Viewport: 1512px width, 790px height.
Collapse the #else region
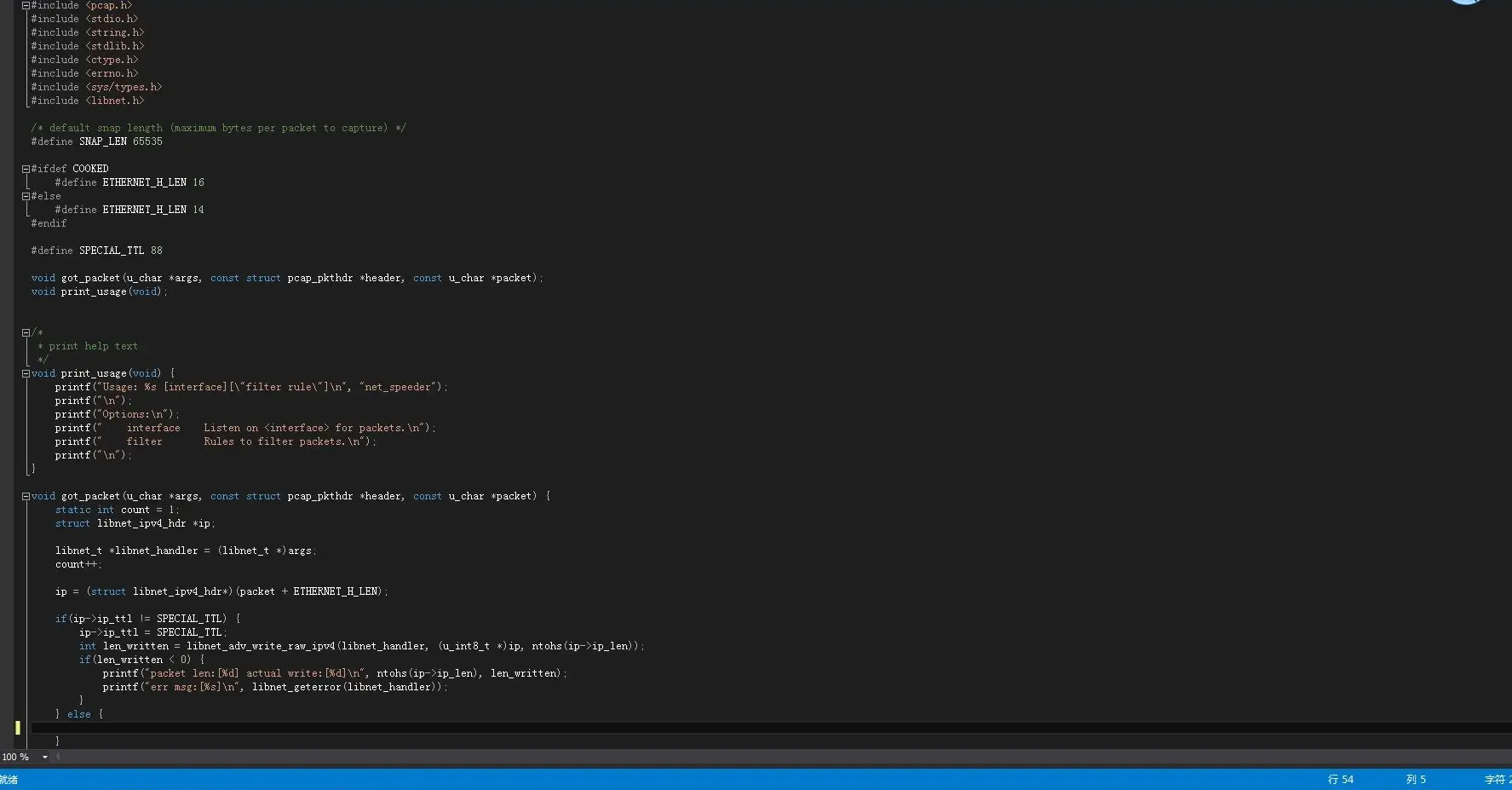point(26,196)
